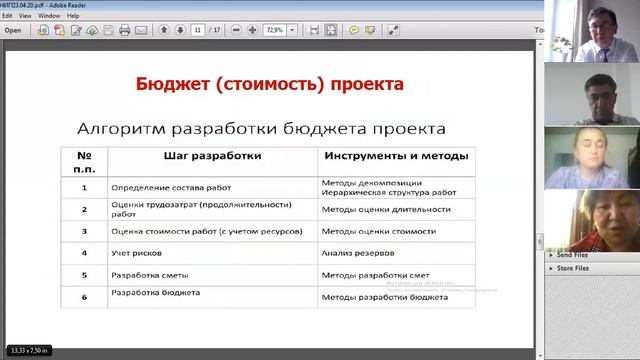Print the document with printer icon
This screenshot has height=360, width=640.
[124, 30]
